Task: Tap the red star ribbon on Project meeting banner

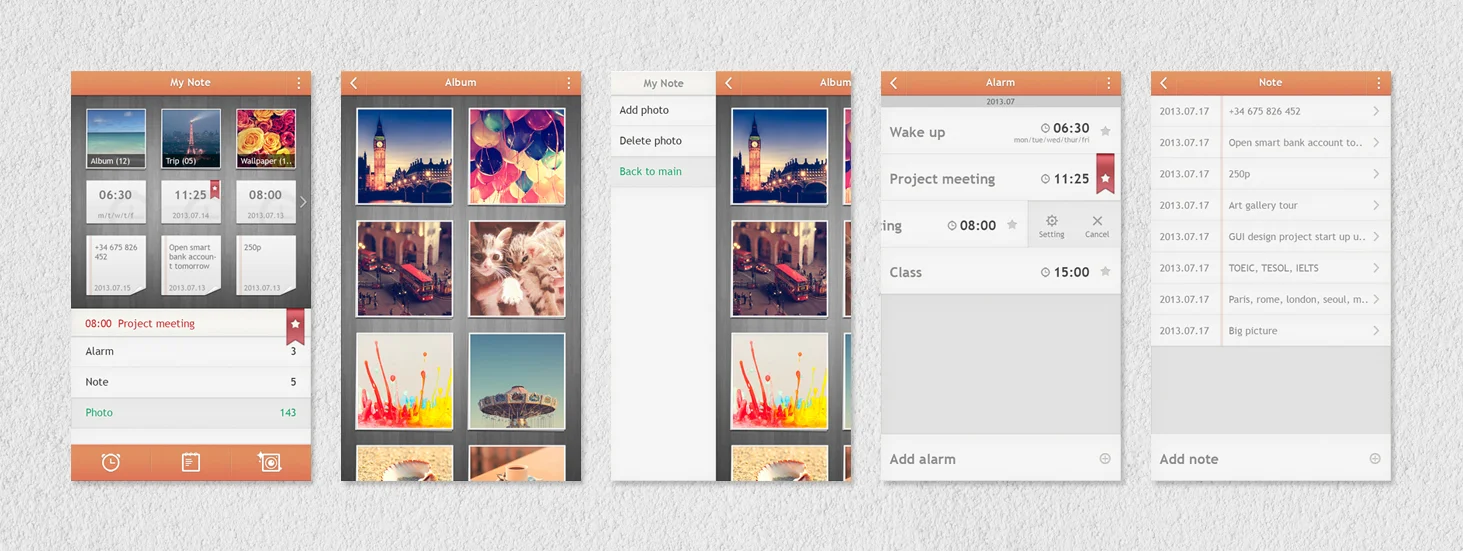Action: 295,325
